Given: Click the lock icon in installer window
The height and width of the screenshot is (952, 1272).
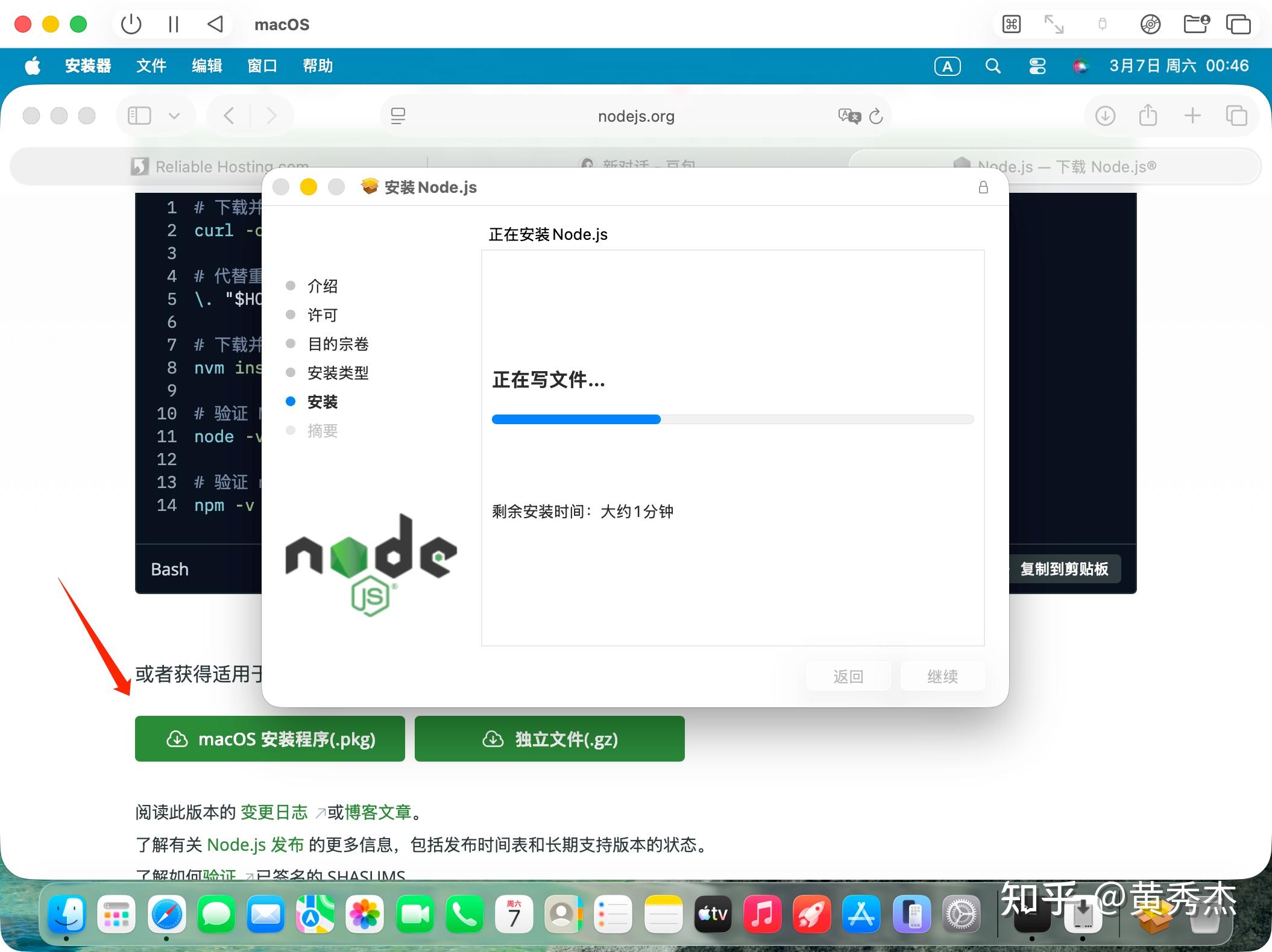Looking at the screenshot, I should (983, 187).
